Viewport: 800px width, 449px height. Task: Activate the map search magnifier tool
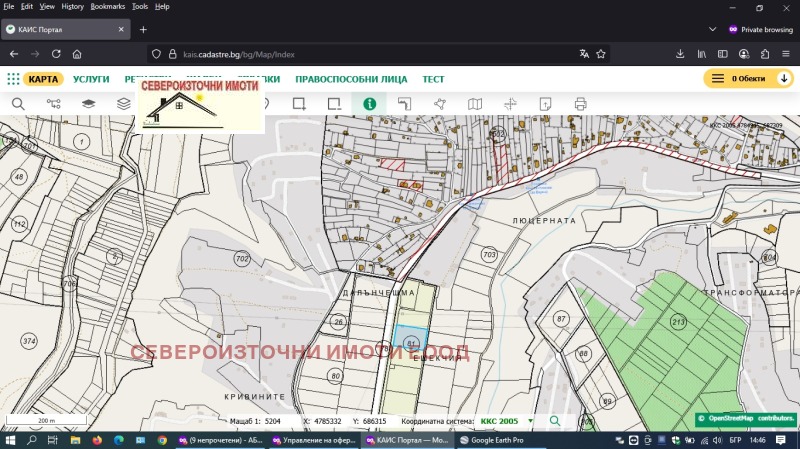coord(18,104)
